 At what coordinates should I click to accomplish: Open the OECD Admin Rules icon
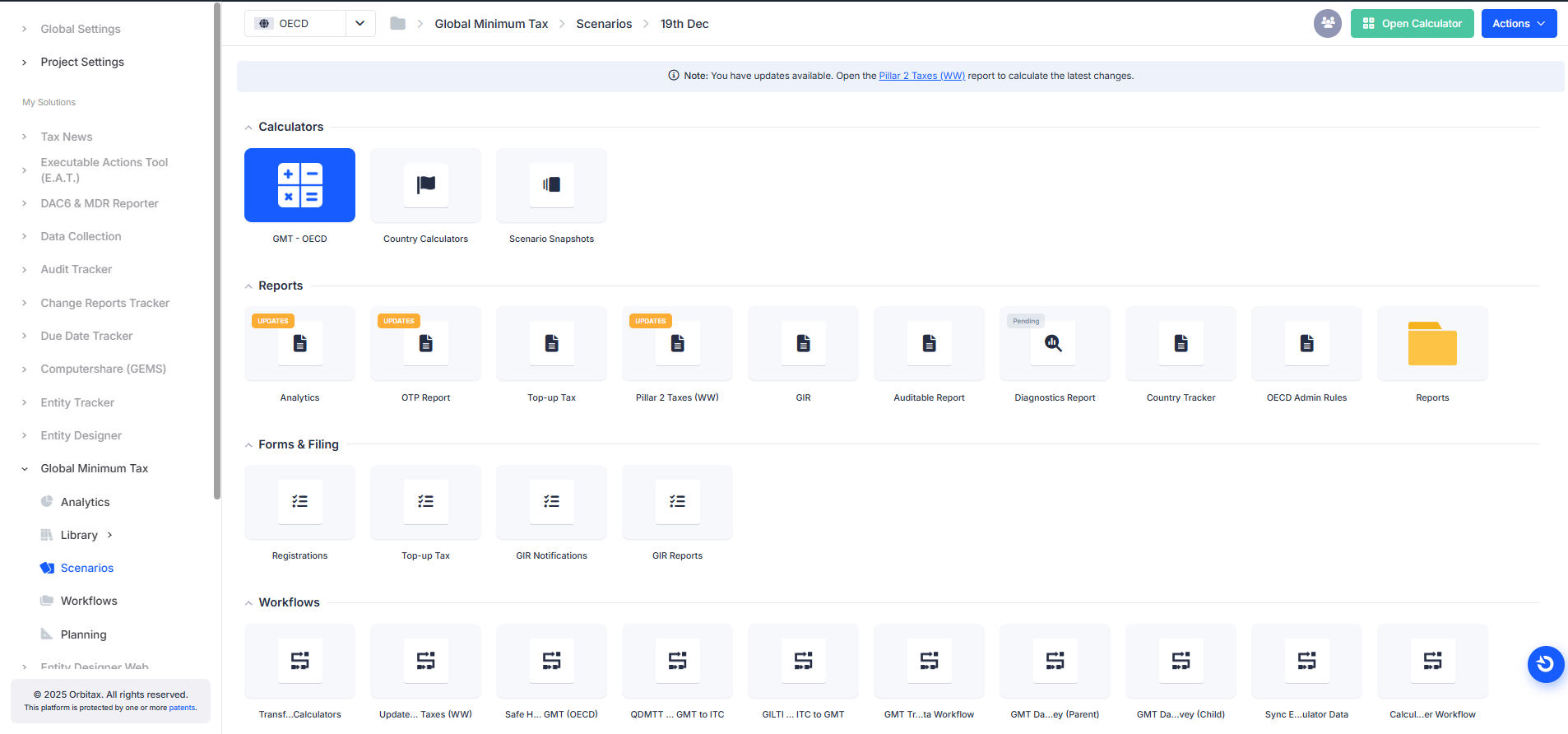pyautogui.click(x=1306, y=344)
